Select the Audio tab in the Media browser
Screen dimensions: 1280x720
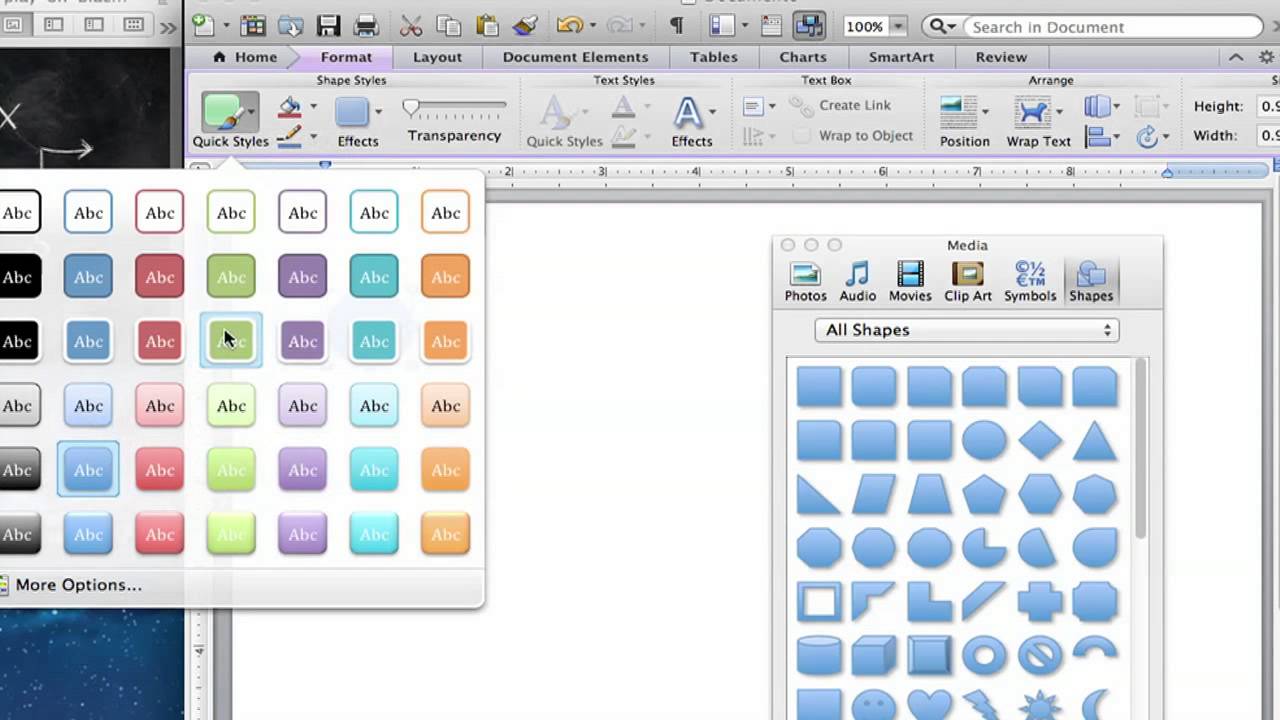point(857,280)
